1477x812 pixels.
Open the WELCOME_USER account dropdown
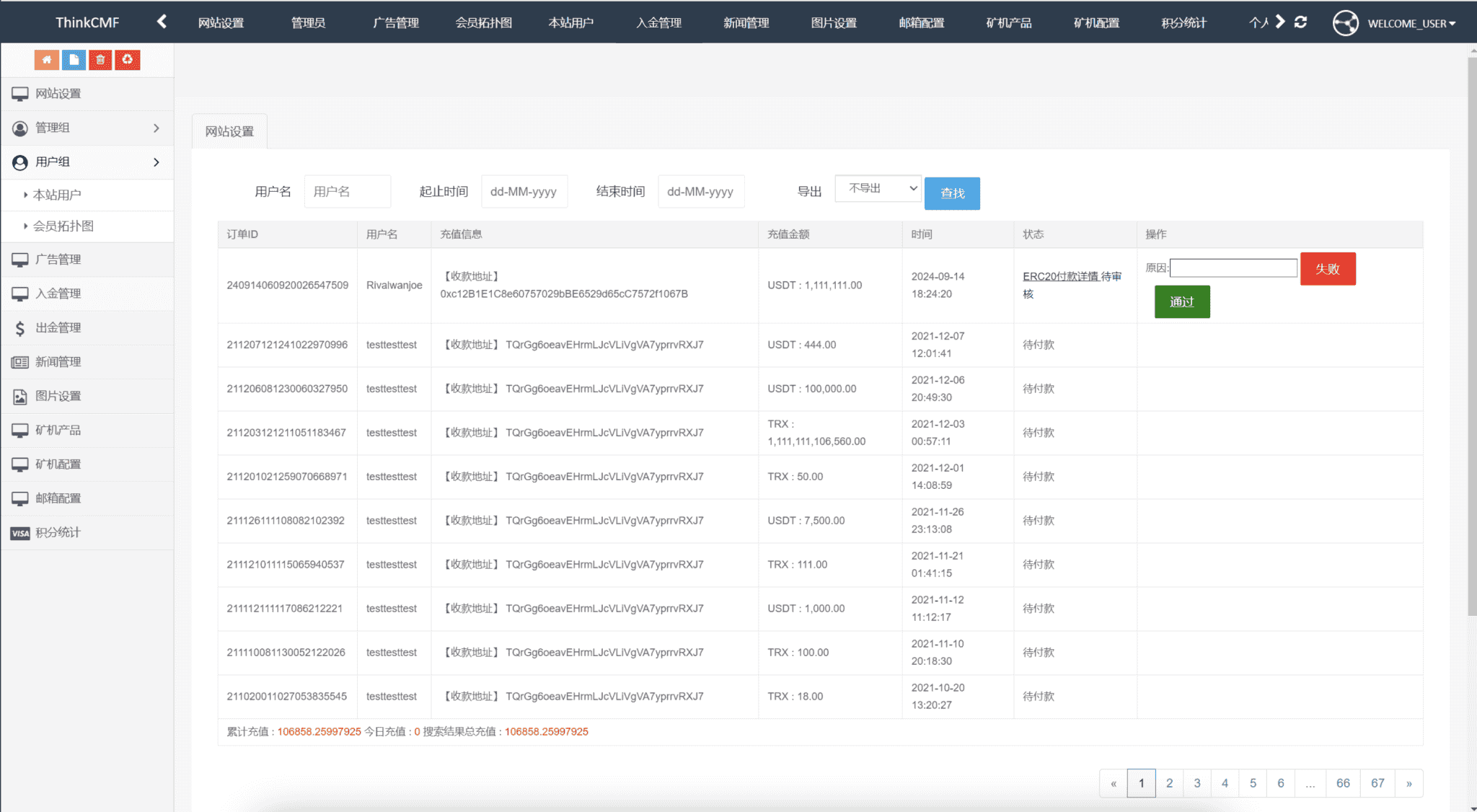click(x=1411, y=23)
